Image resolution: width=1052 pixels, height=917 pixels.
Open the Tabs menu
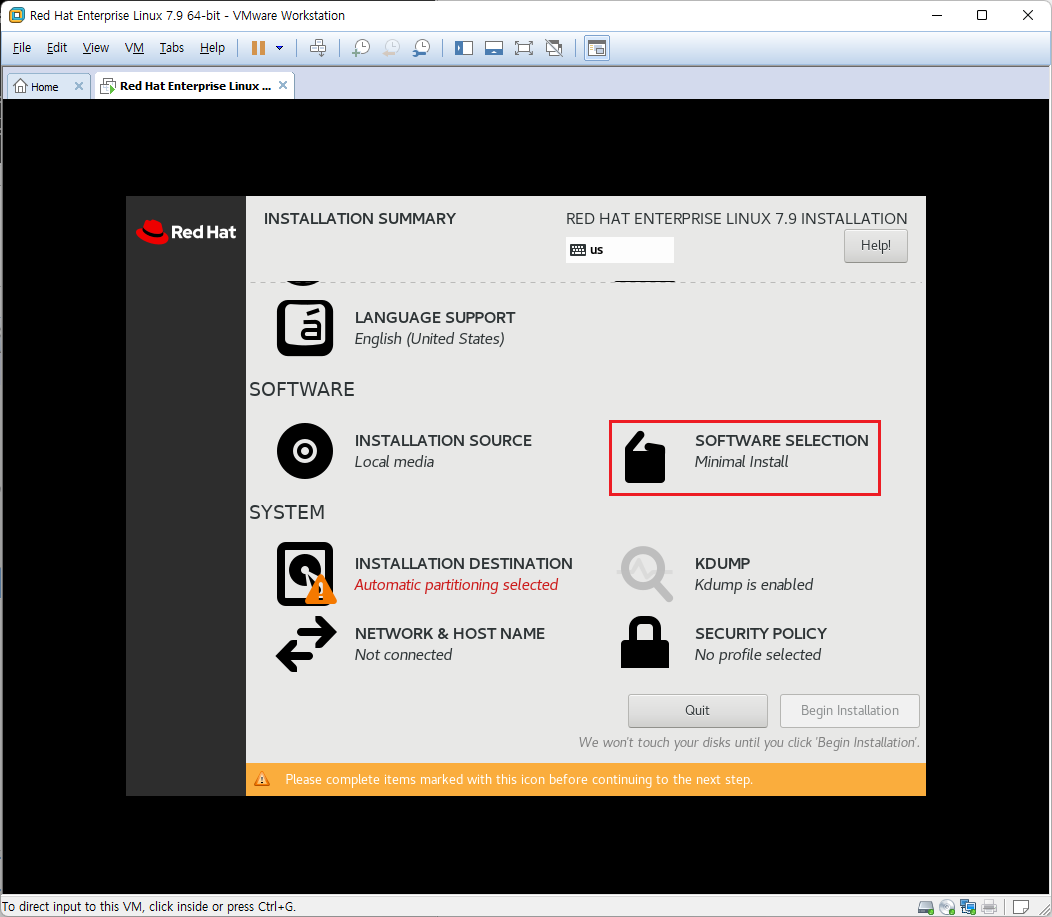click(171, 48)
